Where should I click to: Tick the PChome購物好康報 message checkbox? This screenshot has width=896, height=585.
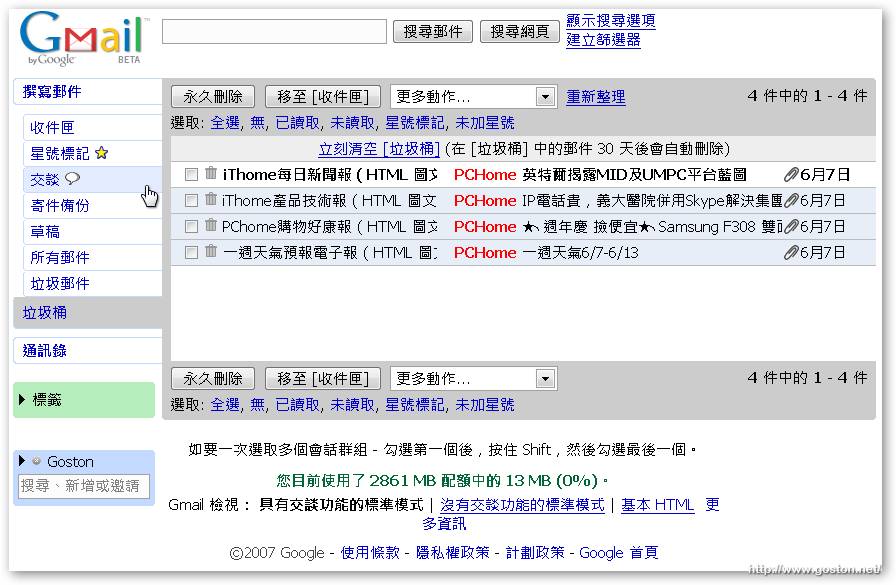coord(191,227)
